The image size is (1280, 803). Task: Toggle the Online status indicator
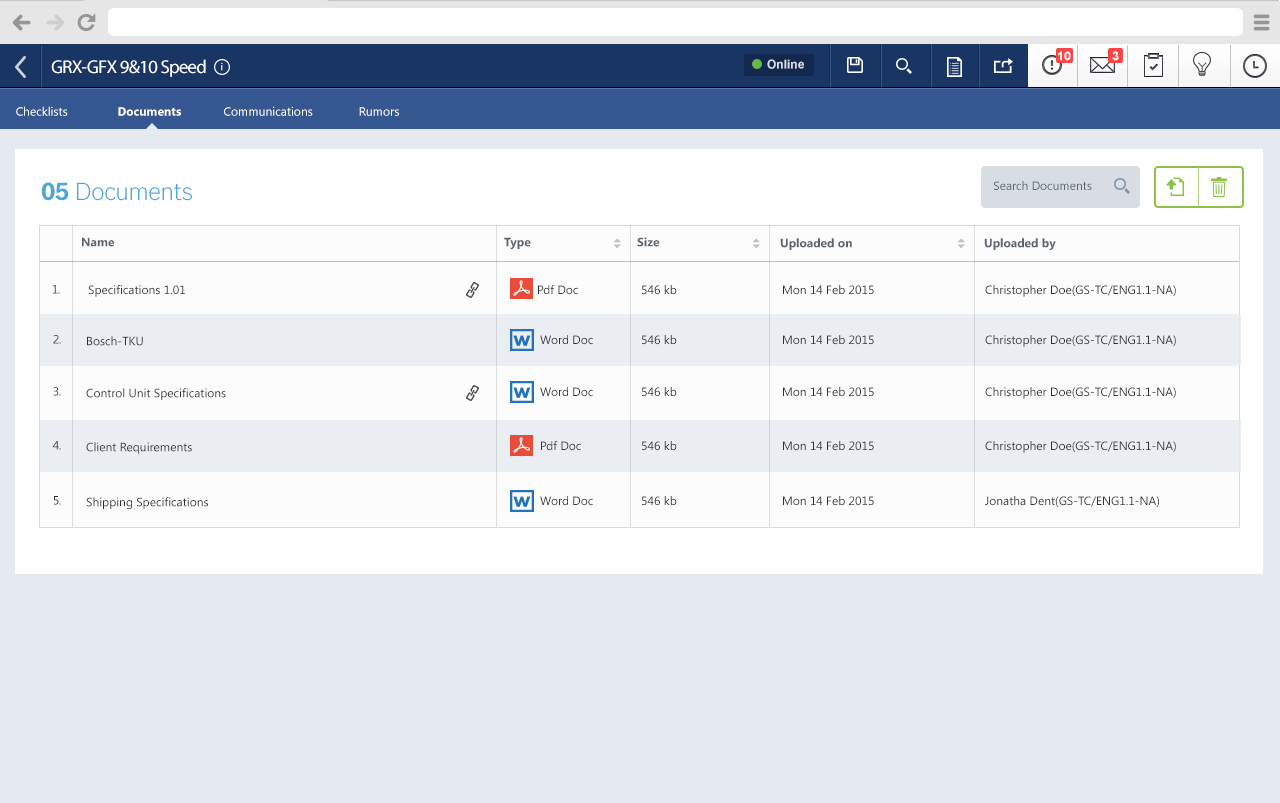pos(779,65)
